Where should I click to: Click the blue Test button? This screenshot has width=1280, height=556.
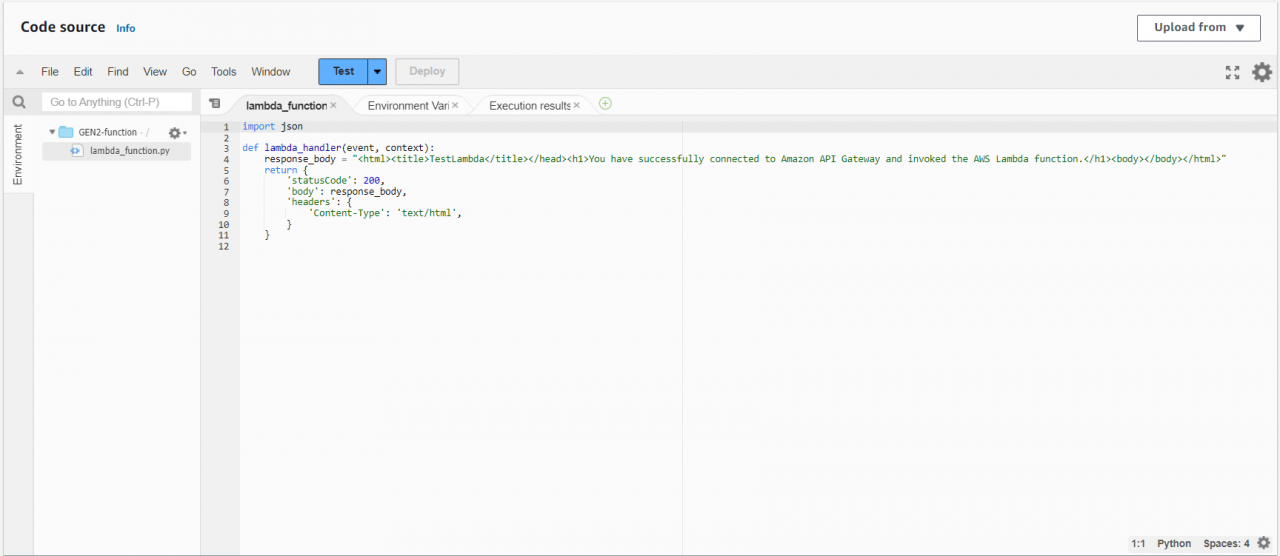[343, 72]
